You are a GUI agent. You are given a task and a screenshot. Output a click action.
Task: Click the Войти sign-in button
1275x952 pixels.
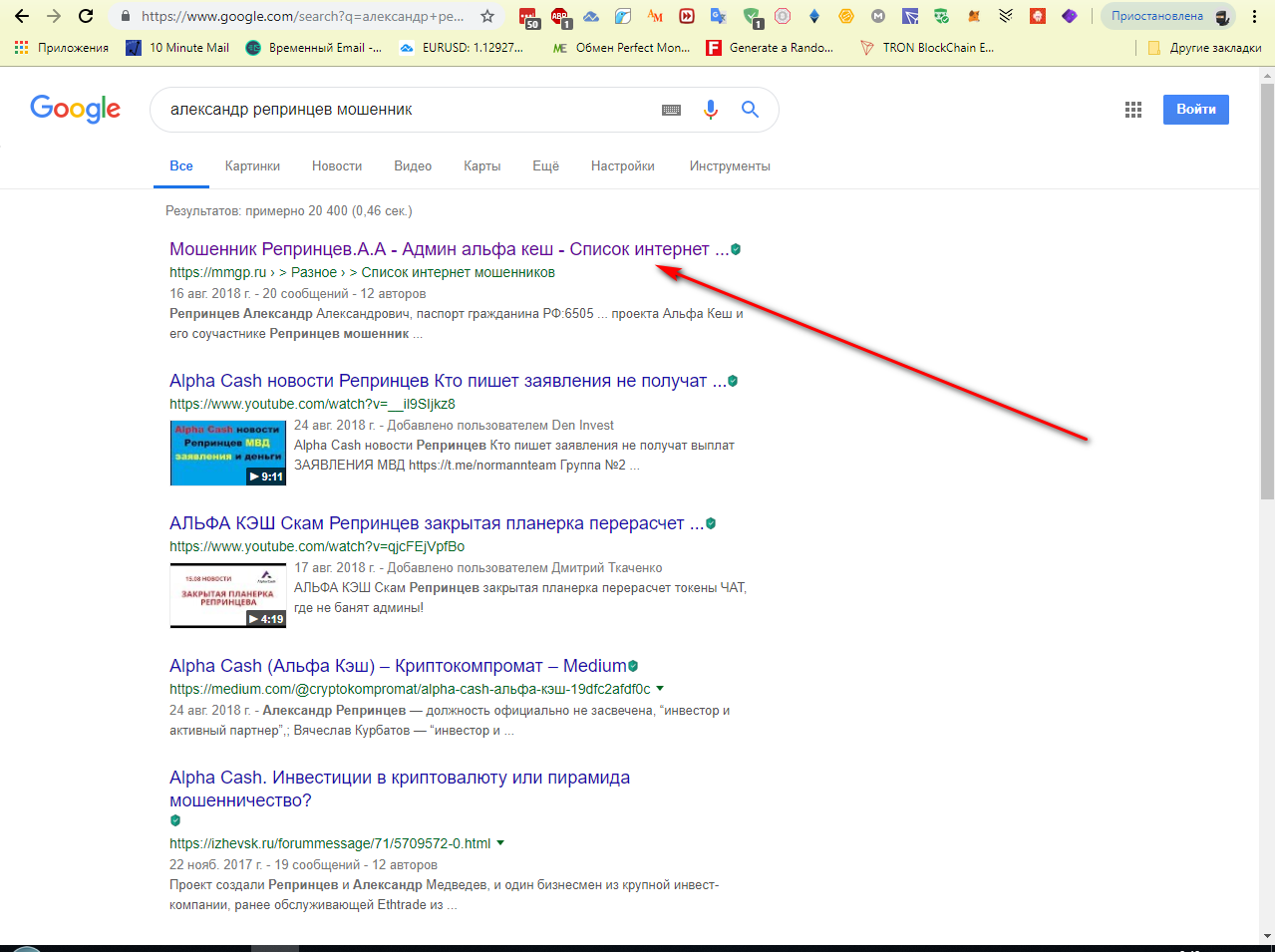coord(1196,110)
